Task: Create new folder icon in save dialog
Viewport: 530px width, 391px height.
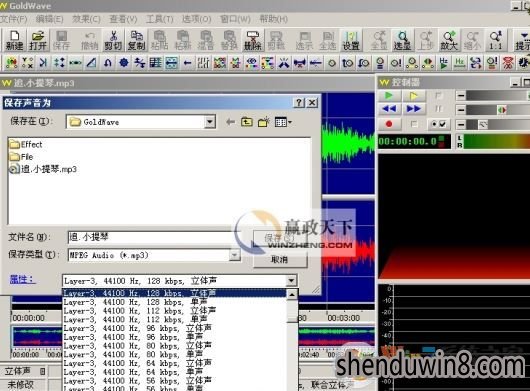Action: click(264, 122)
